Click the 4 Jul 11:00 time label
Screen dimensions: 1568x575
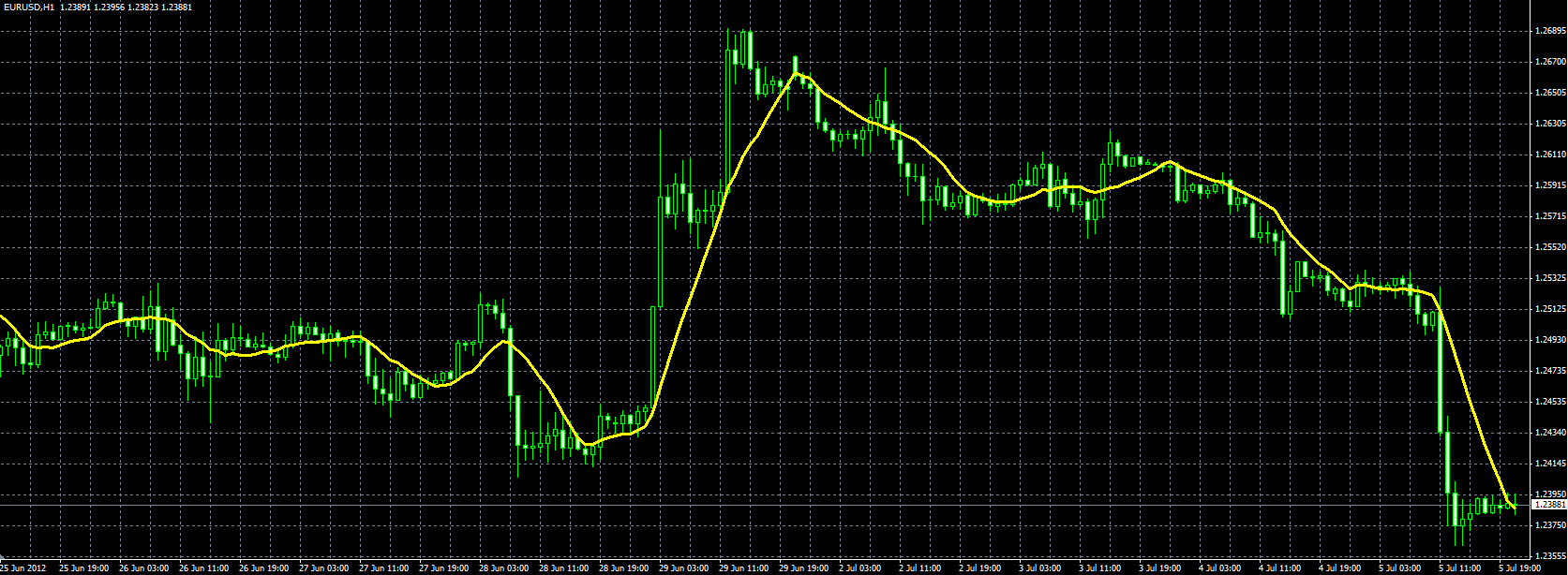1281,568
